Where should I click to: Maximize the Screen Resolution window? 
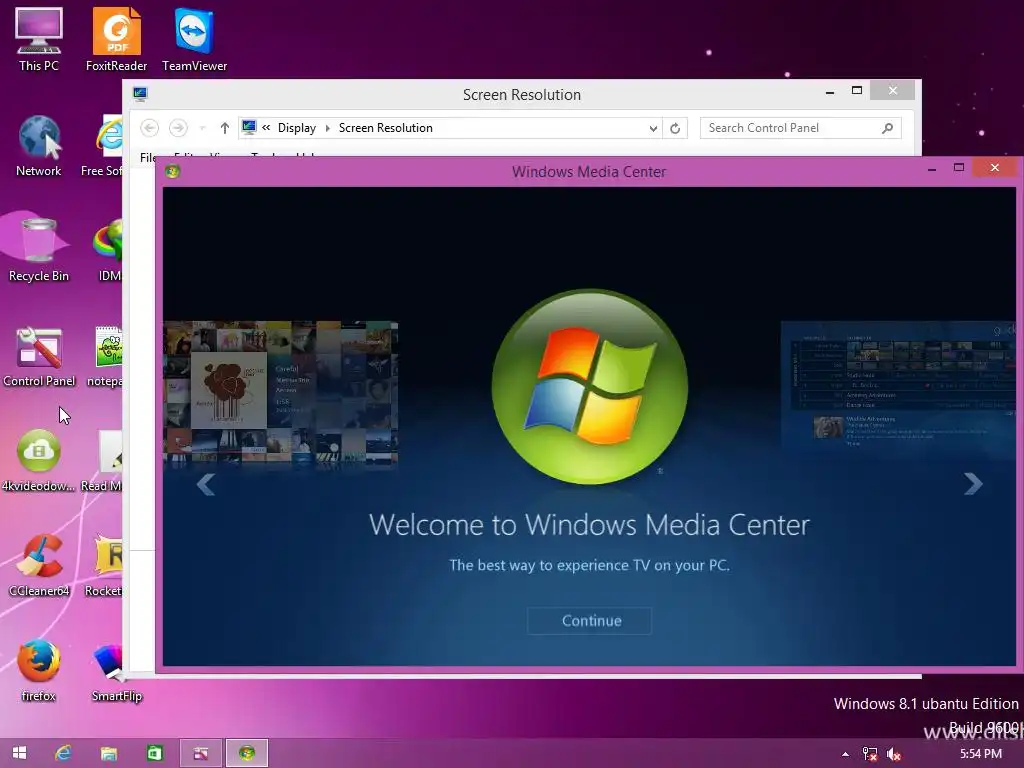(857, 91)
